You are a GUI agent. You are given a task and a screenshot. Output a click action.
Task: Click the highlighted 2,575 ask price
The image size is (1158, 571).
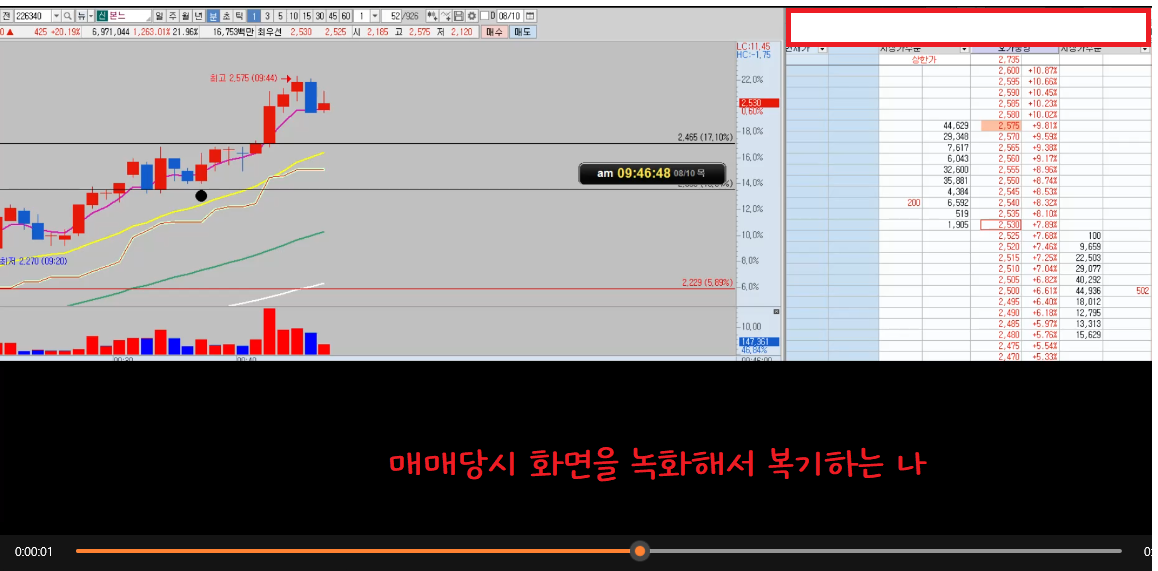coord(1001,126)
